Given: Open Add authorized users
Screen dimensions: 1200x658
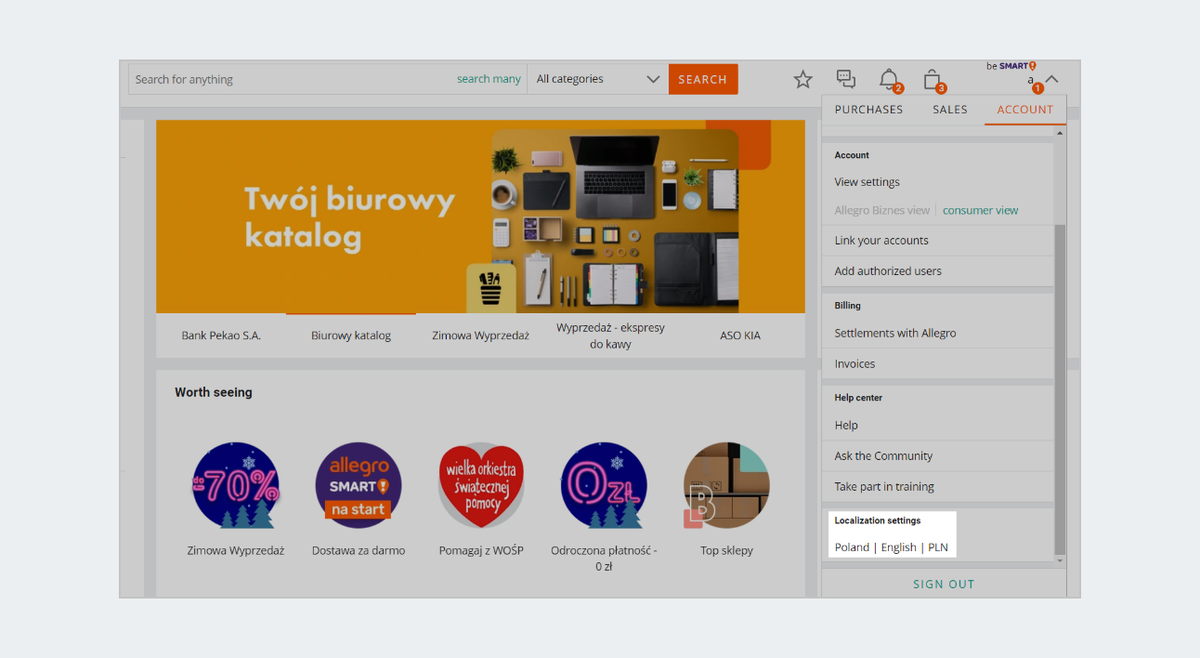Looking at the screenshot, I should tap(888, 271).
